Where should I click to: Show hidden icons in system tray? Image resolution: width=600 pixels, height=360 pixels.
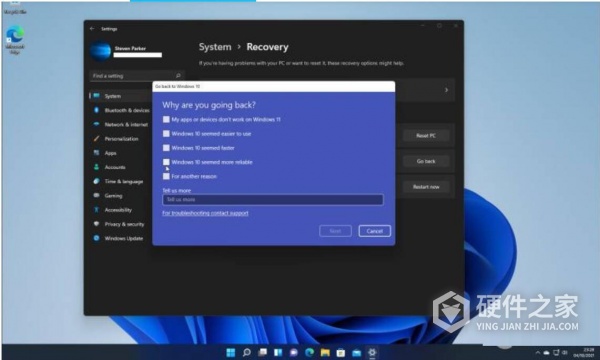click(538, 353)
